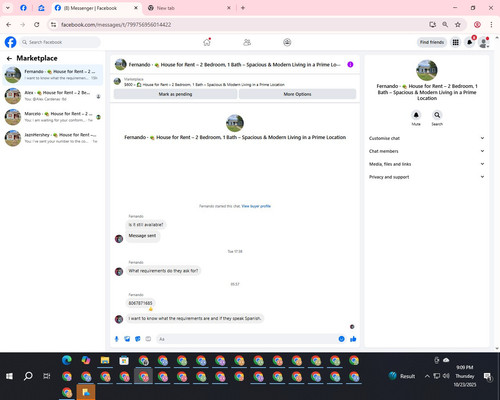Click More Options button
The height and width of the screenshot is (400, 500).
coord(297,94)
